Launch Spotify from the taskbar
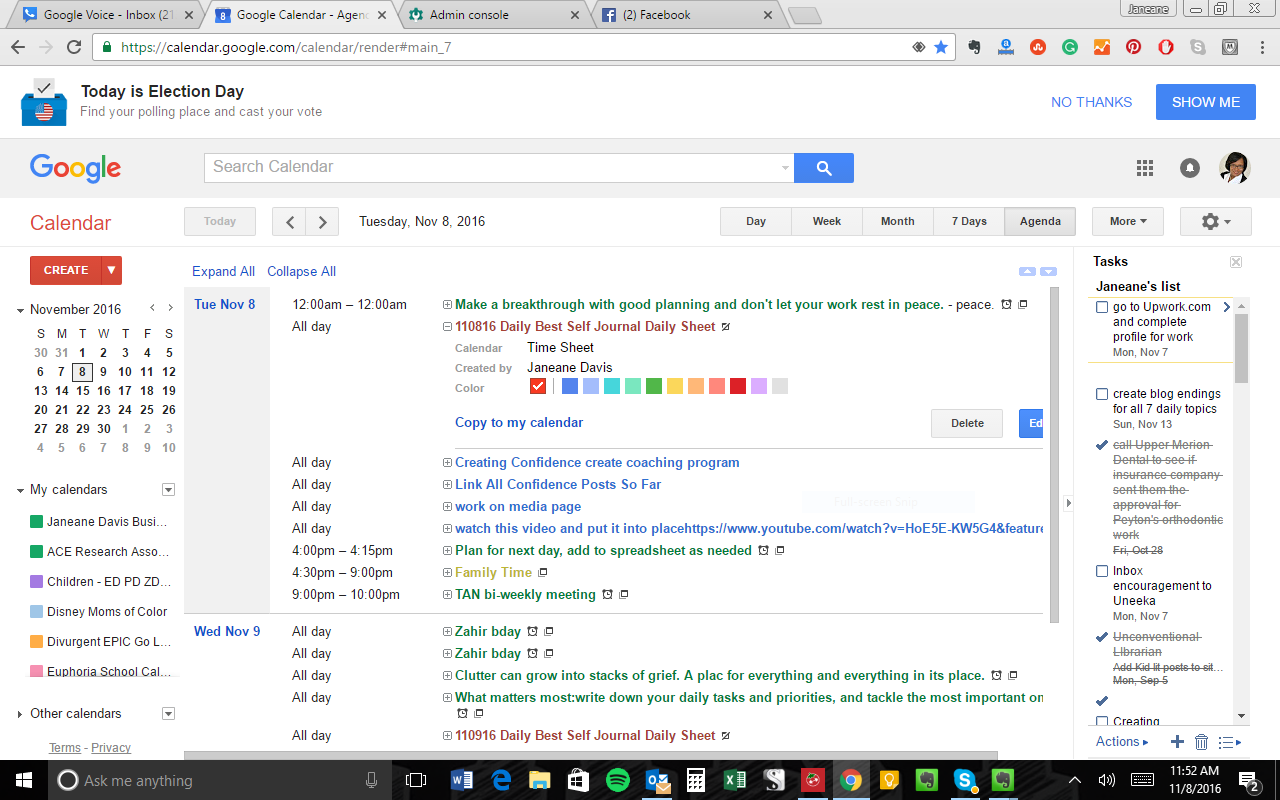Viewport: 1280px width, 800px height. pyautogui.click(x=618, y=780)
